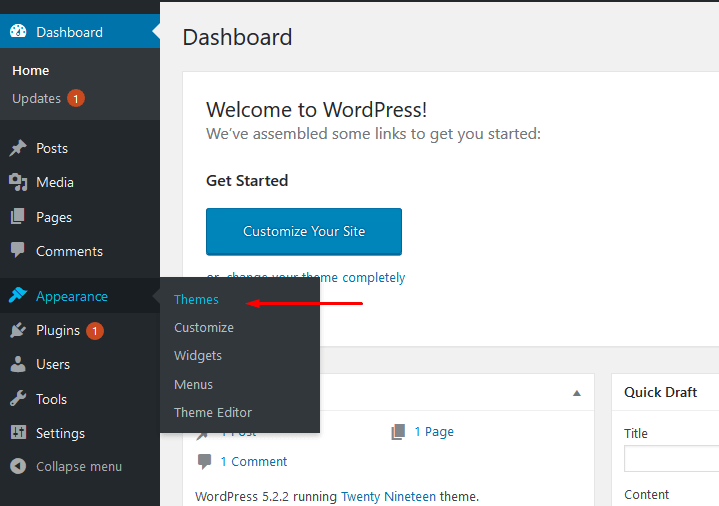Go to Home submenu item
Screen dimensions: 719x506
point(31,71)
